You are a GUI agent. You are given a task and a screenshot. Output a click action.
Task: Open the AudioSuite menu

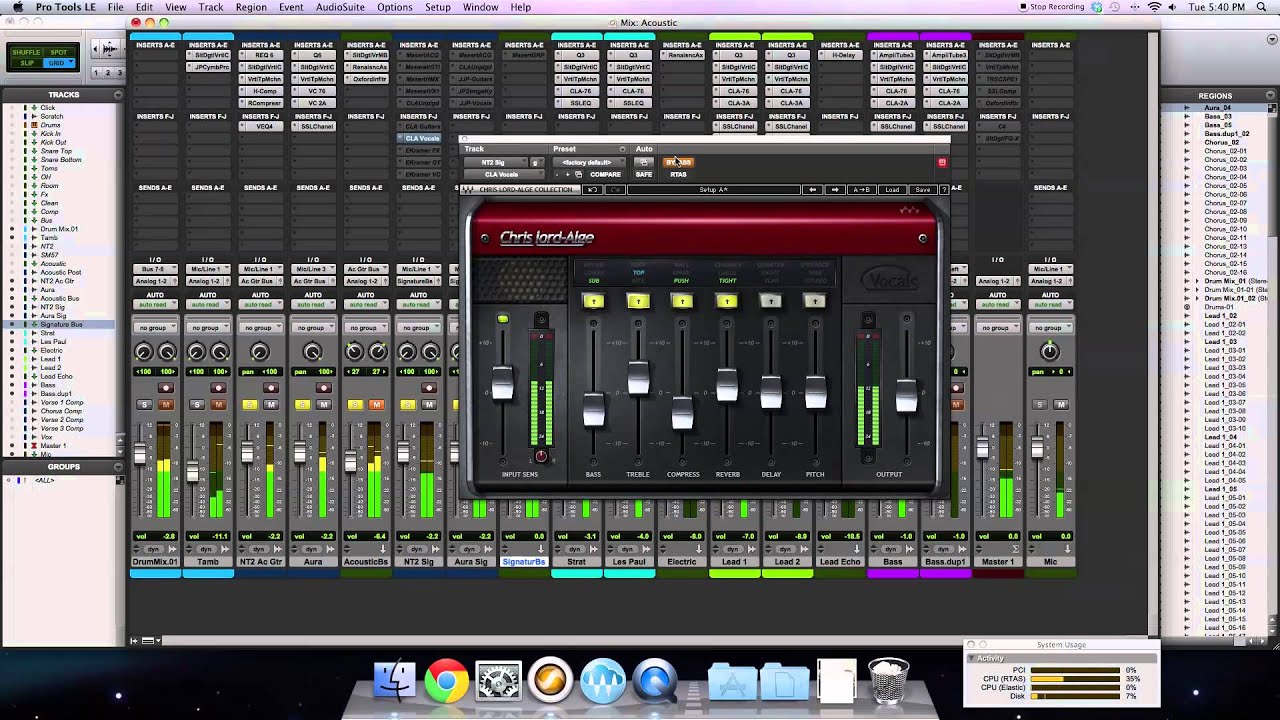[x=340, y=7]
